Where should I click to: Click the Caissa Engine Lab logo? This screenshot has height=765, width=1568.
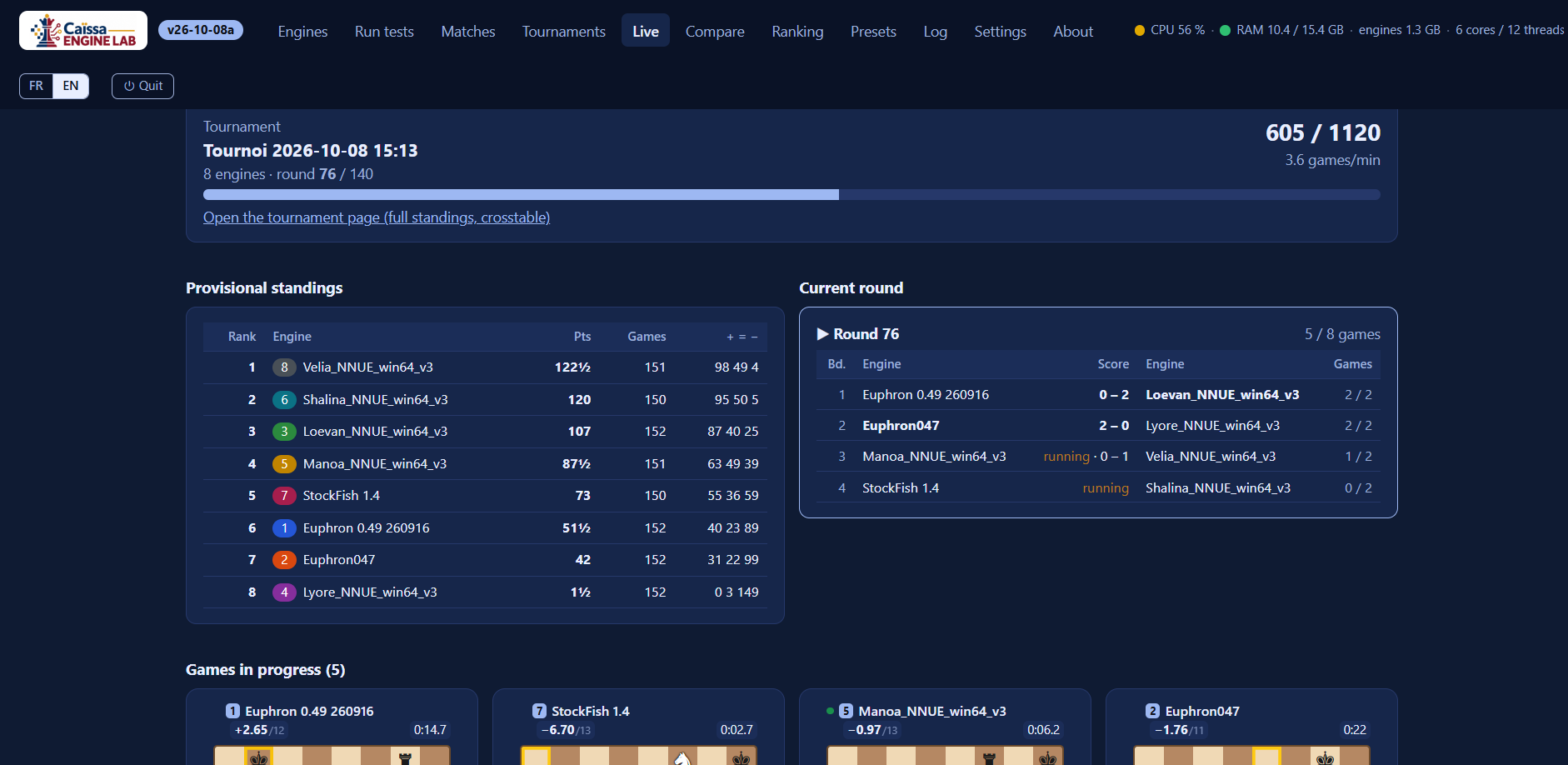(83, 31)
